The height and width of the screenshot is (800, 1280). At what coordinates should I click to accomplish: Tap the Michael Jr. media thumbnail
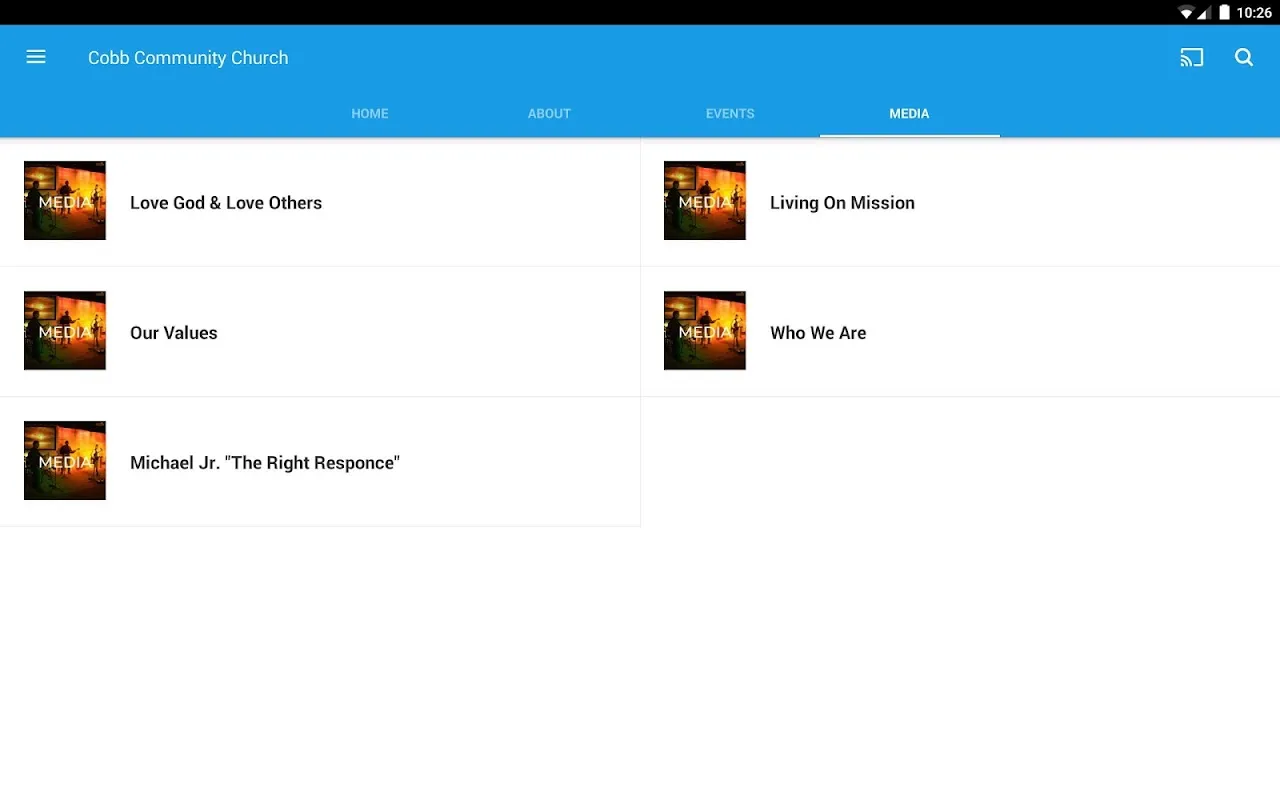coord(65,461)
